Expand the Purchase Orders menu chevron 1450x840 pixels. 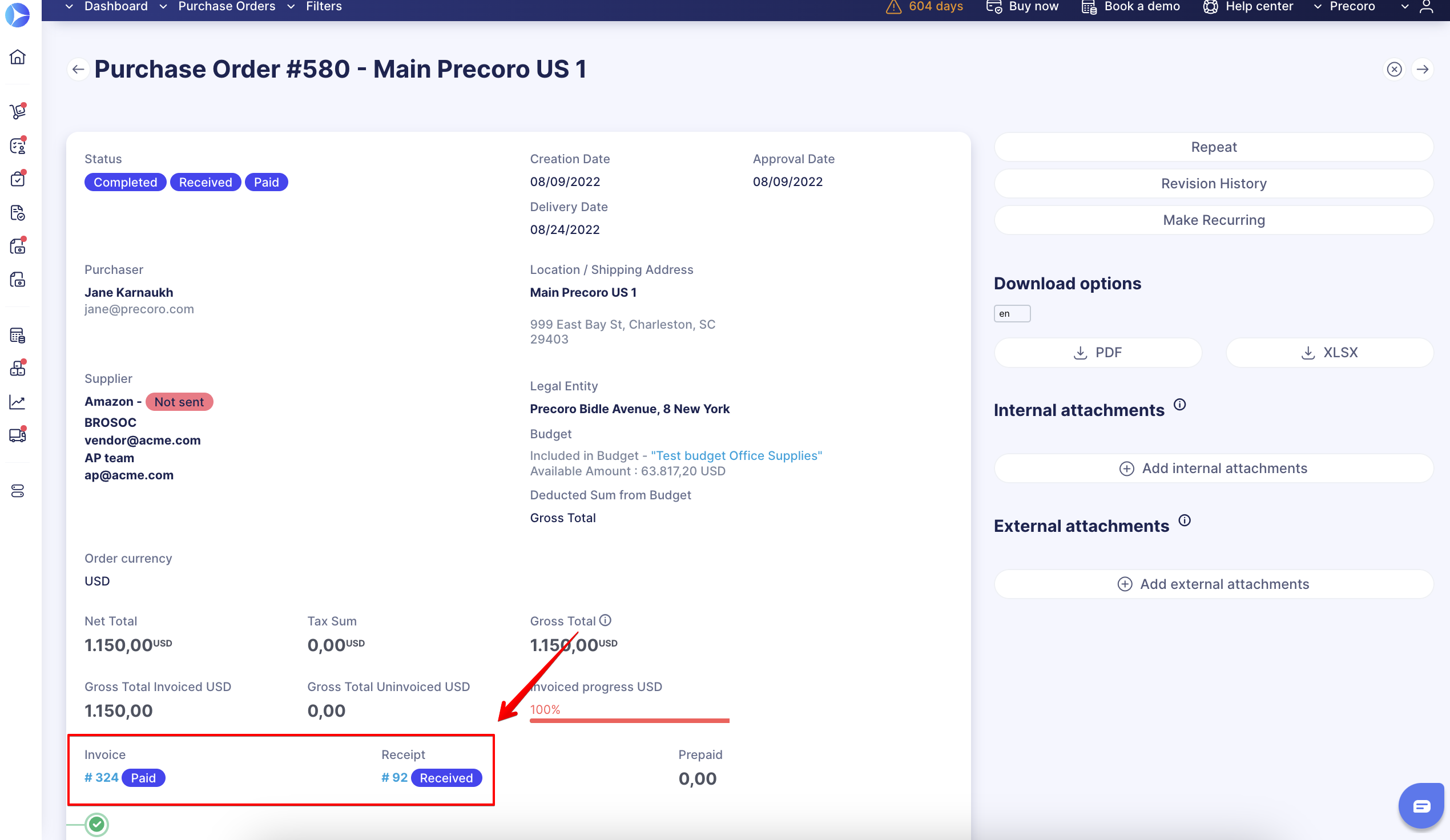[163, 6]
